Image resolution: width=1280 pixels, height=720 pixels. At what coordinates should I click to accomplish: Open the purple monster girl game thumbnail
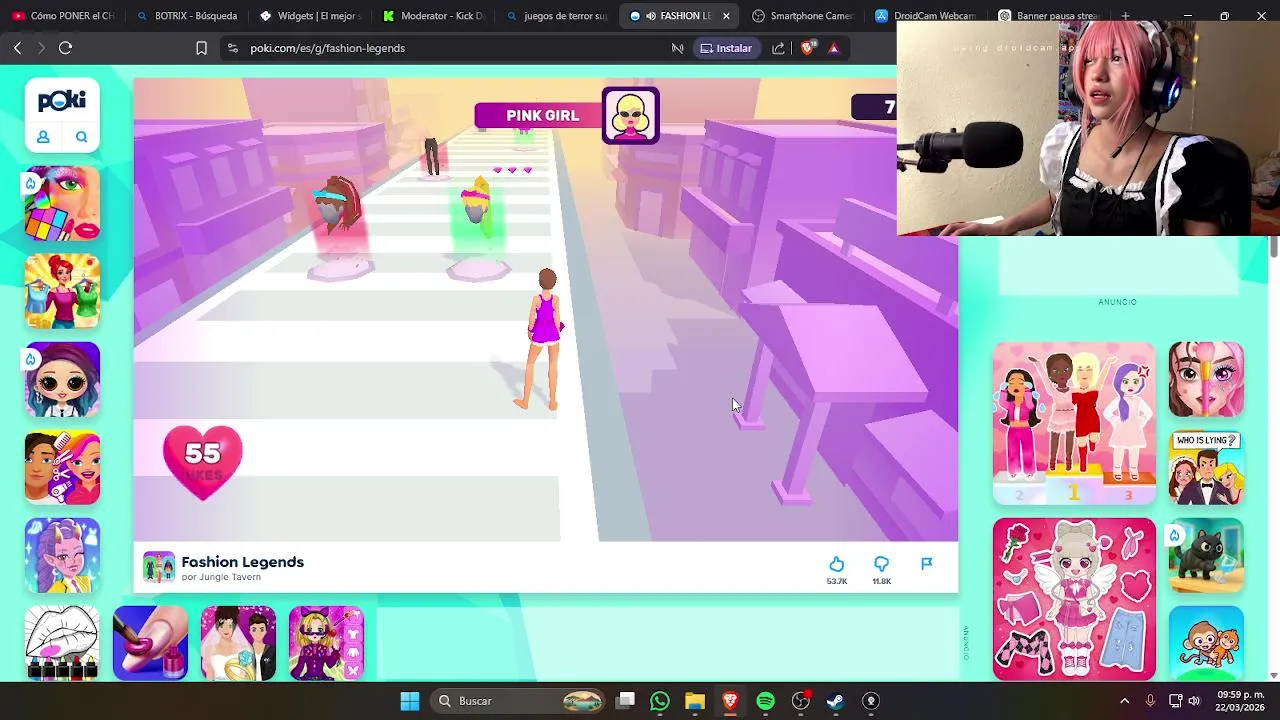(62, 555)
